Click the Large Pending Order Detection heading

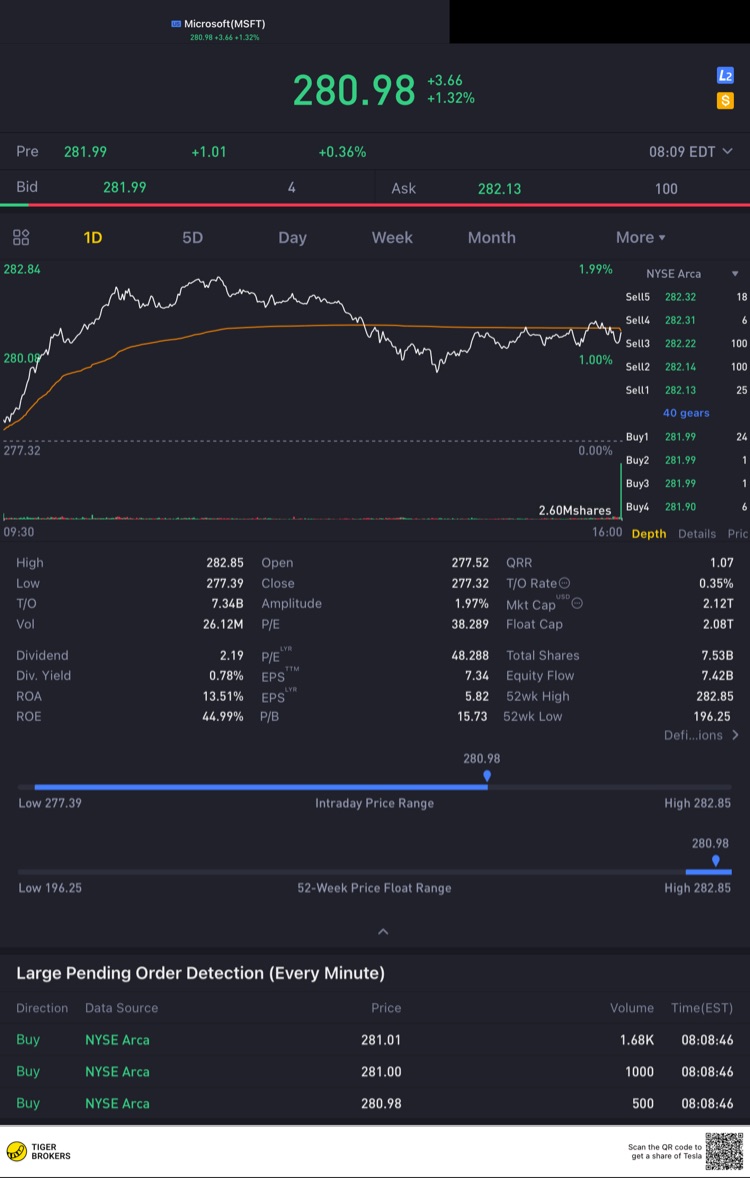201,973
